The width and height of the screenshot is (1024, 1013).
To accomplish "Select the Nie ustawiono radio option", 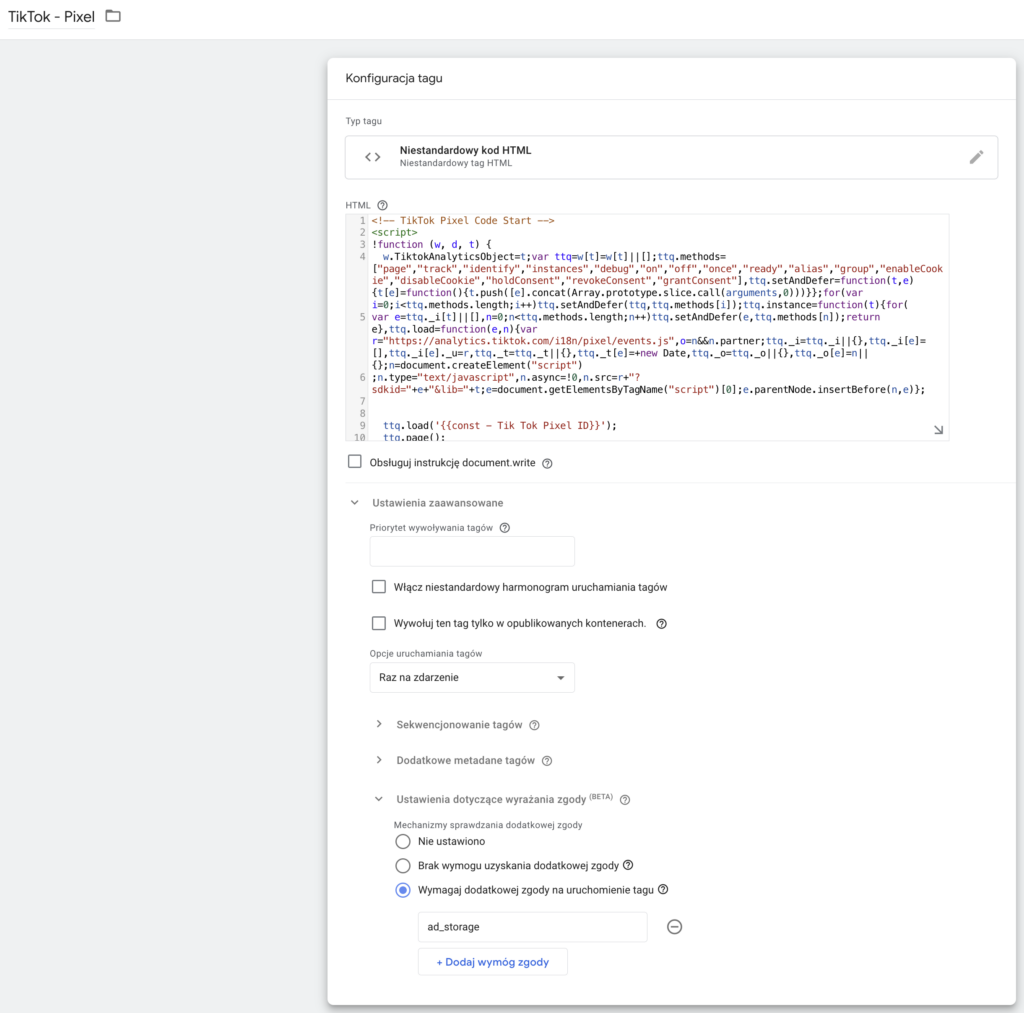I will [403, 842].
